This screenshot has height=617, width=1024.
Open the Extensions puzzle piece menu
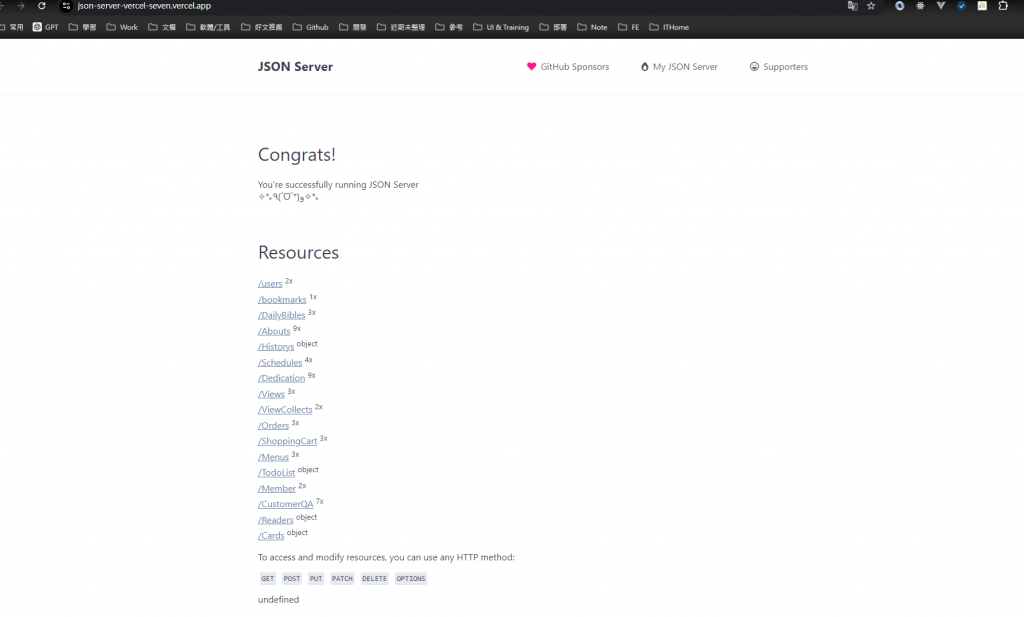pos(1003,6)
